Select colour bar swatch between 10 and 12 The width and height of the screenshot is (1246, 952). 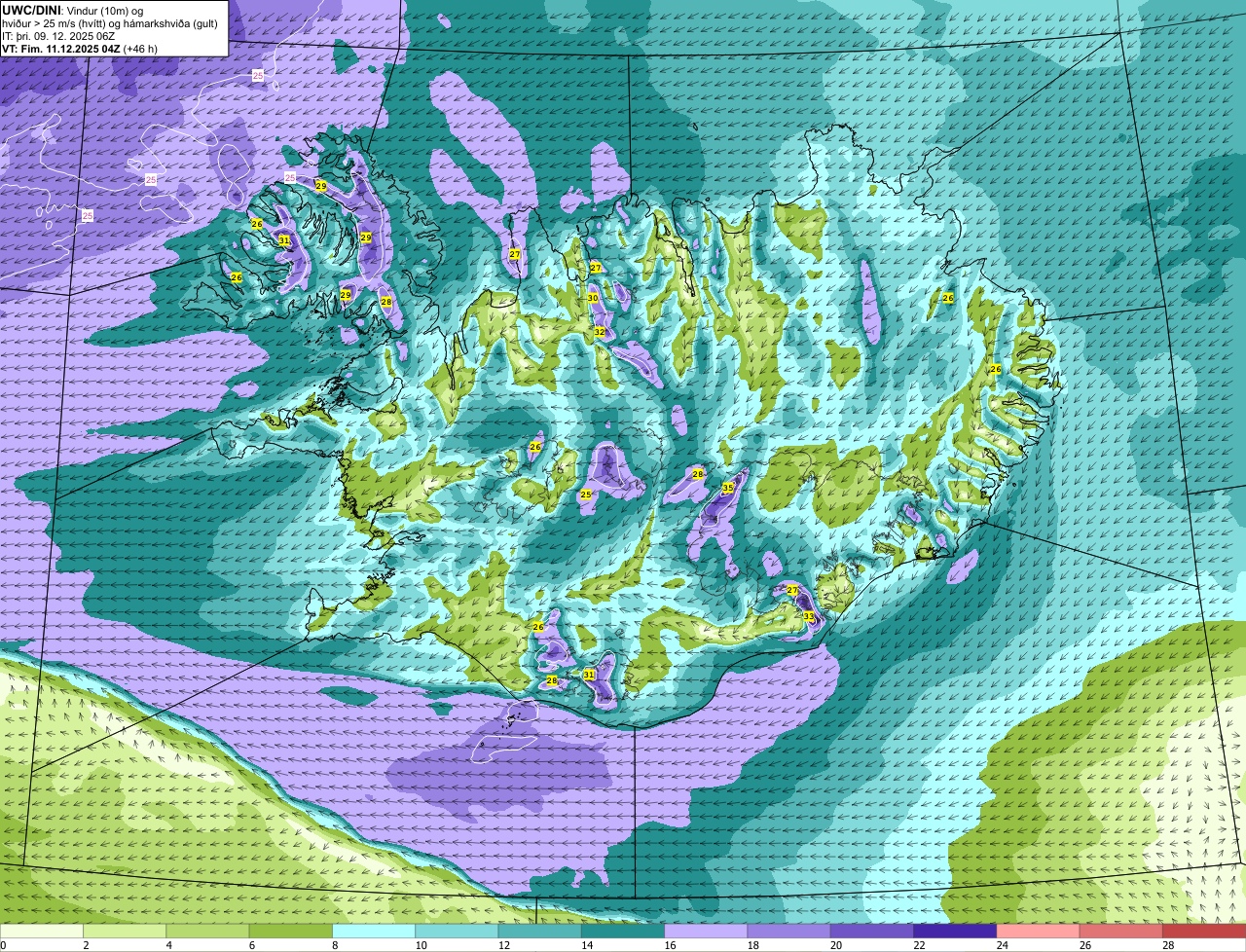457,931
